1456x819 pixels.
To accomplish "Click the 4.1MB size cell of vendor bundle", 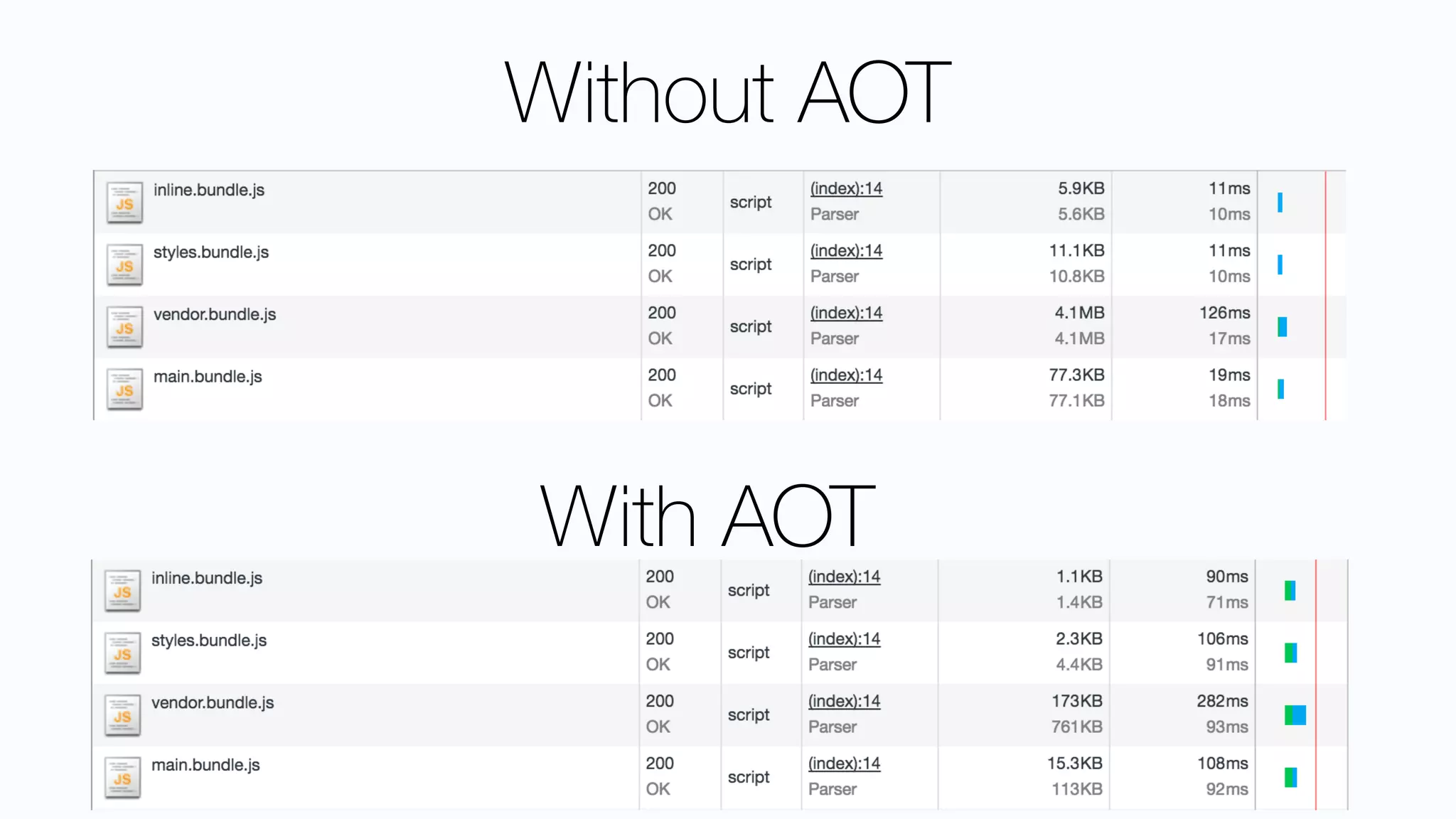I will click(1079, 313).
